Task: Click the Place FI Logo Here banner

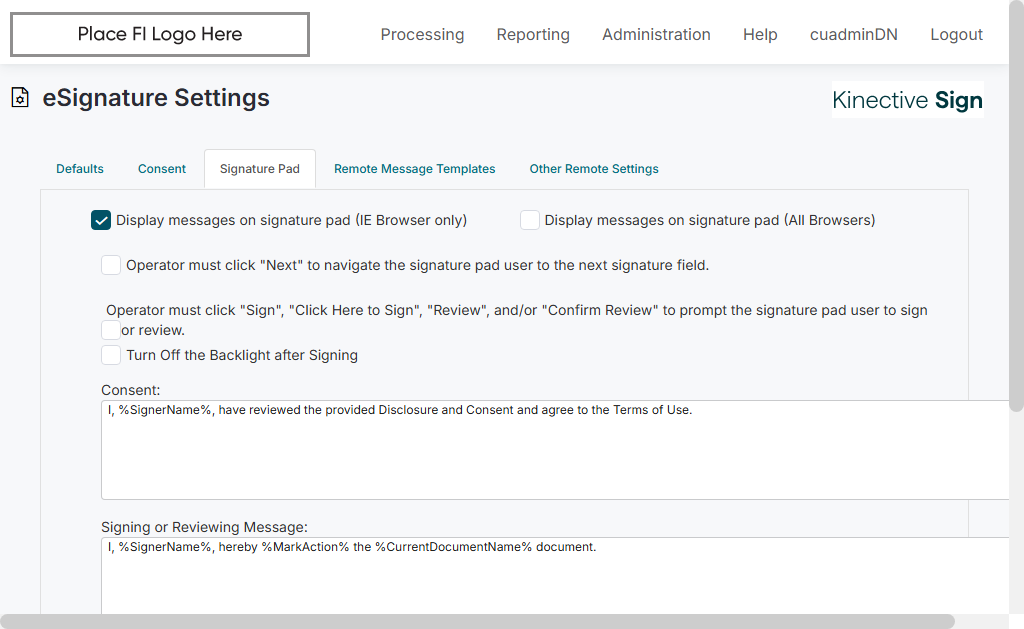Action: (160, 35)
